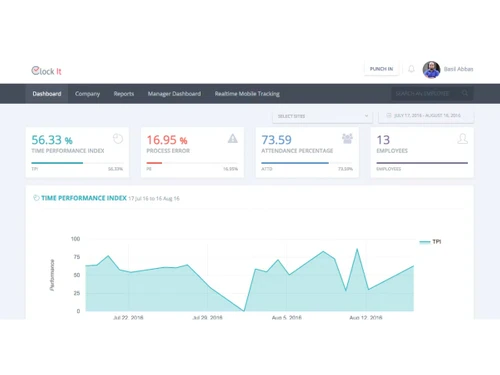The height and width of the screenshot is (375, 500).
Task: Open the Reports menu
Action: click(124, 94)
